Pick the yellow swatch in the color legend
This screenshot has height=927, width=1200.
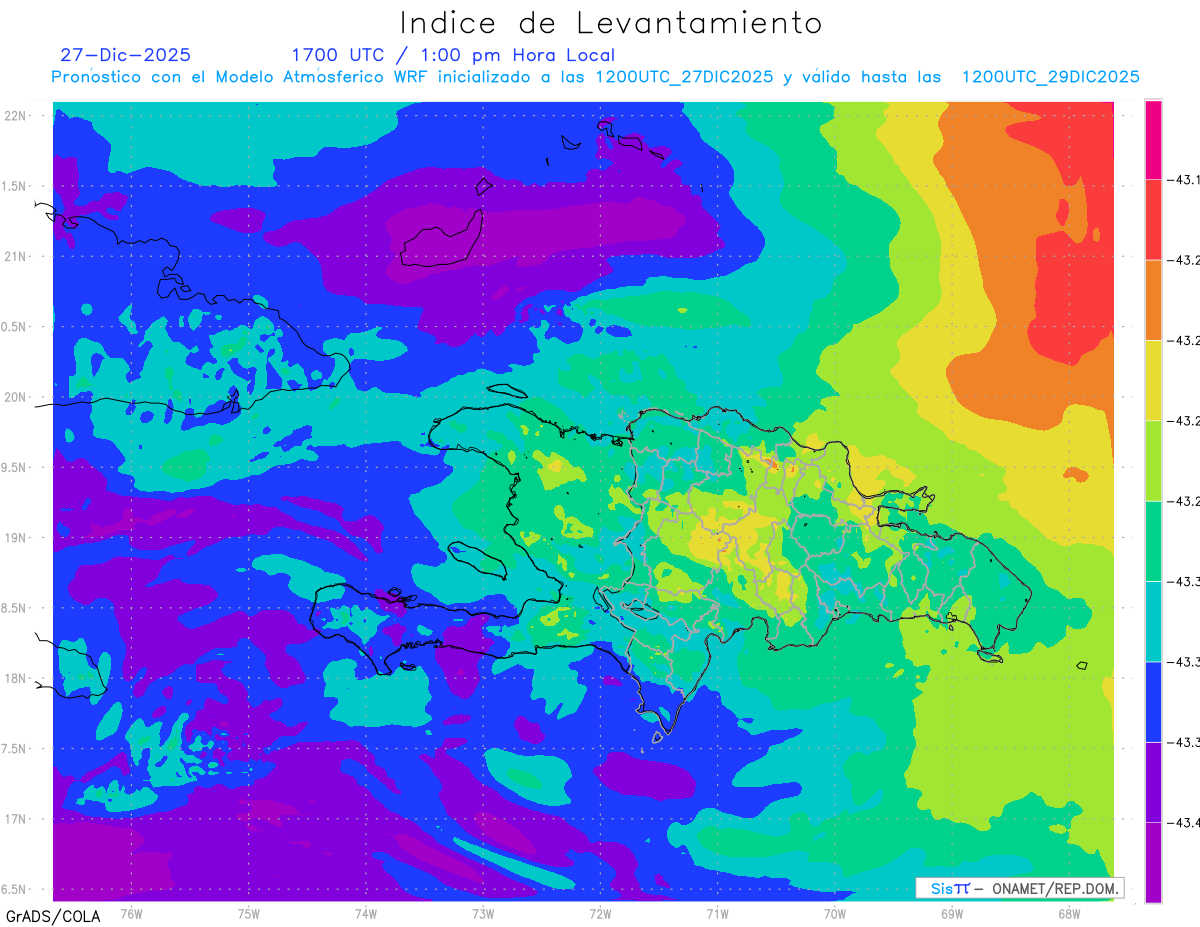1153,380
